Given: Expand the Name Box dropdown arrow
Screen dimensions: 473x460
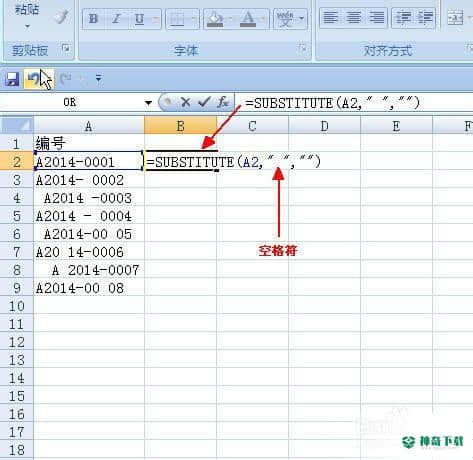Looking at the screenshot, I should pos(148,103).
